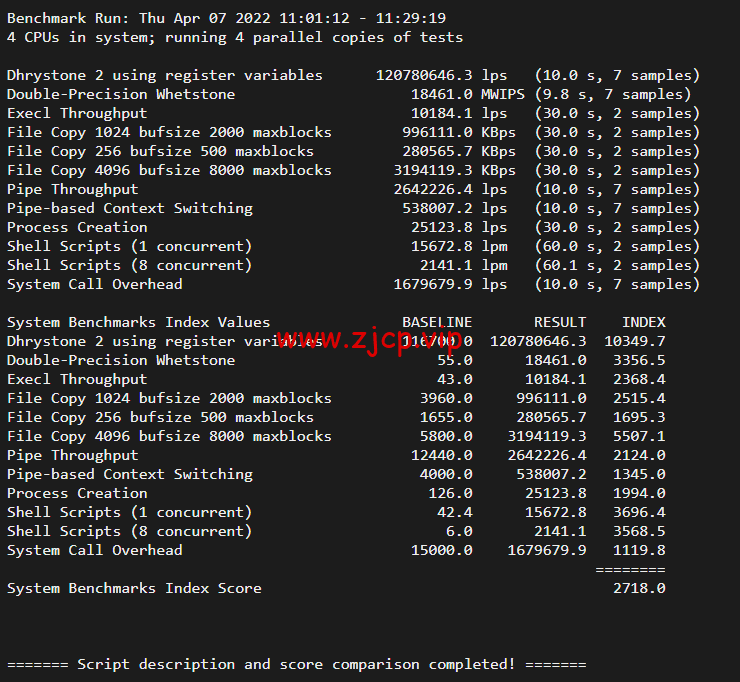
Task: Click '996111.0 KBps' file copy value
Action: (x=459, y=133)
